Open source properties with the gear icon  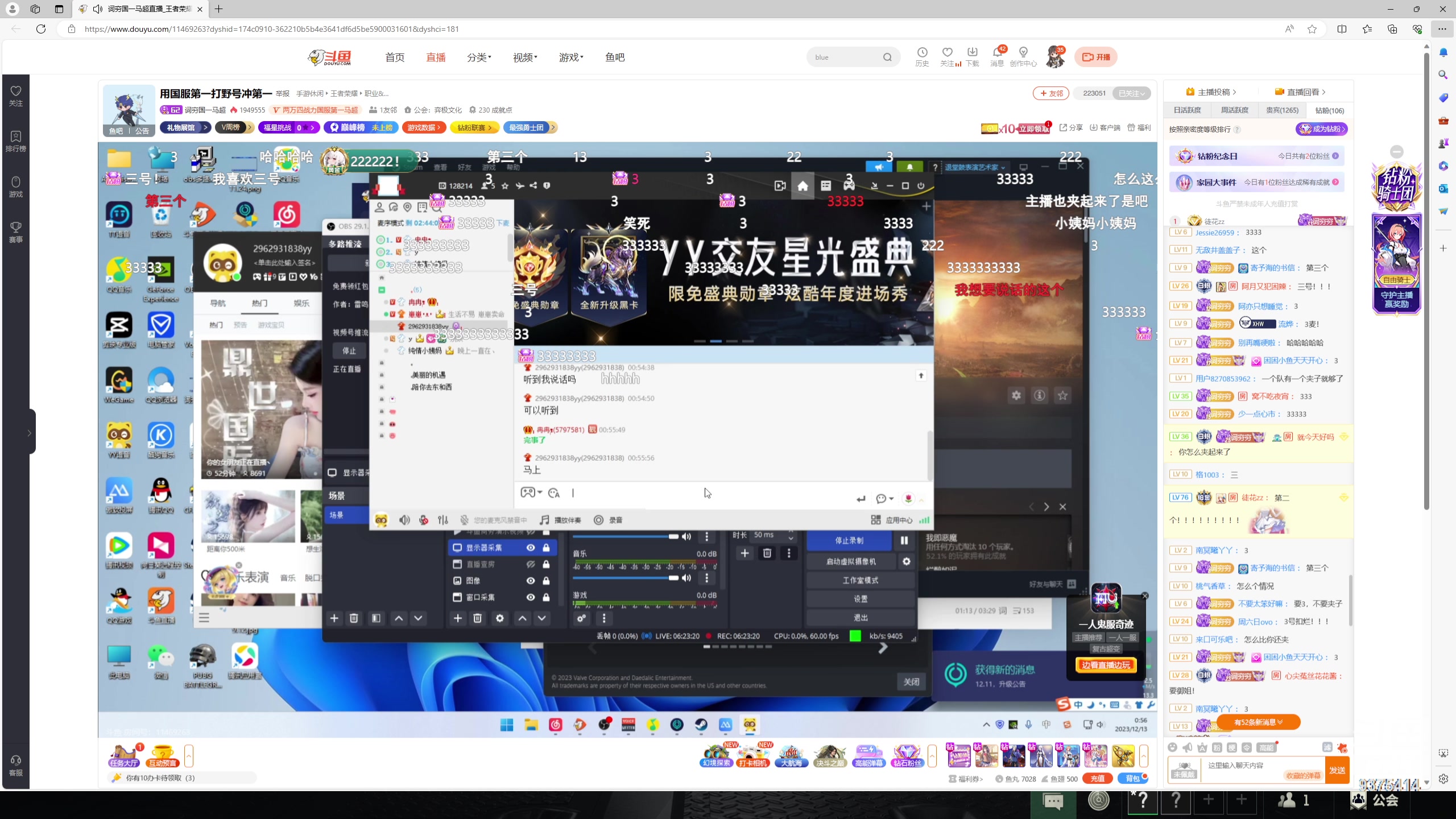(x=500, y=618)
